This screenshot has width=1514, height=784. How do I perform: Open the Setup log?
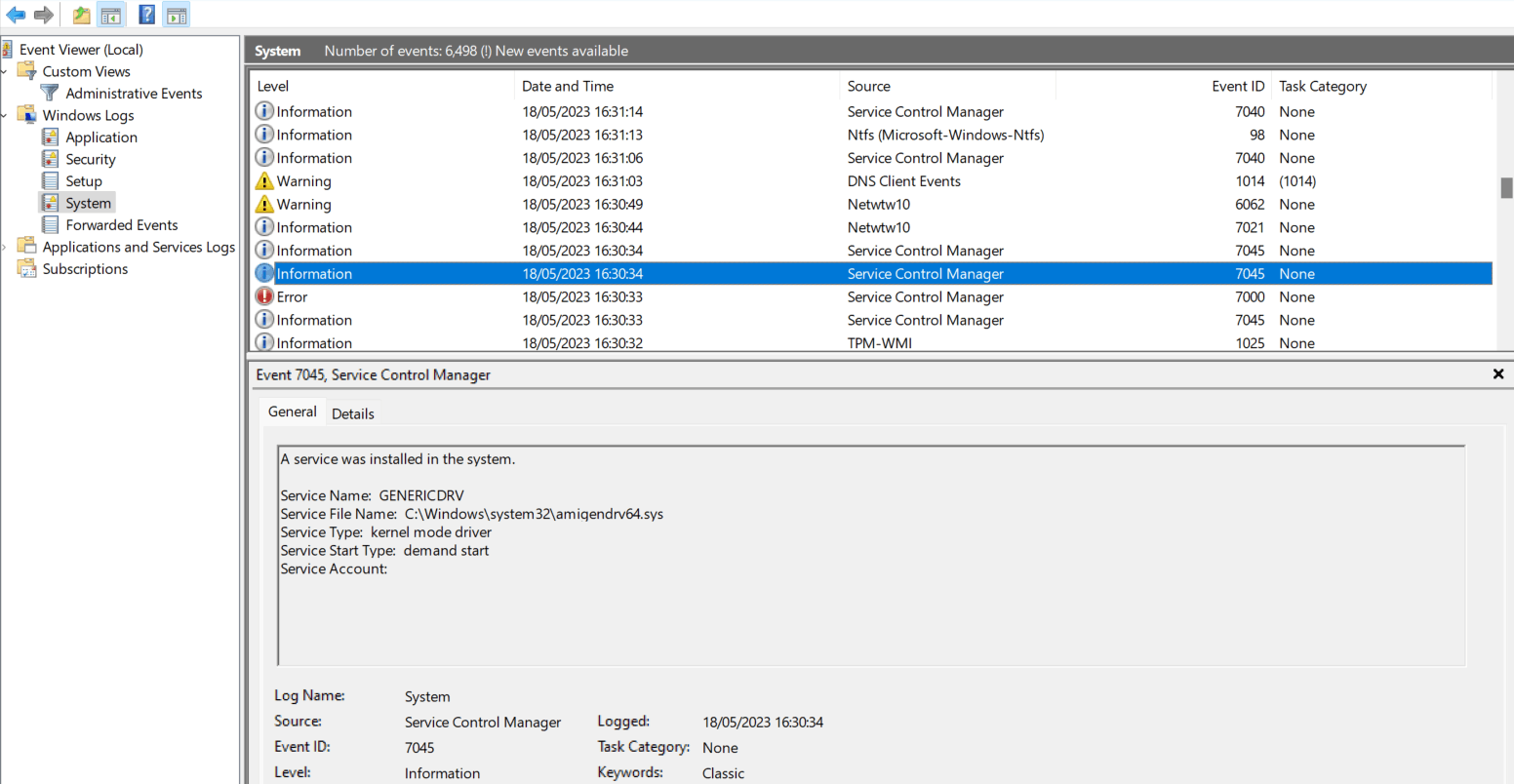(x=84, y=180)
